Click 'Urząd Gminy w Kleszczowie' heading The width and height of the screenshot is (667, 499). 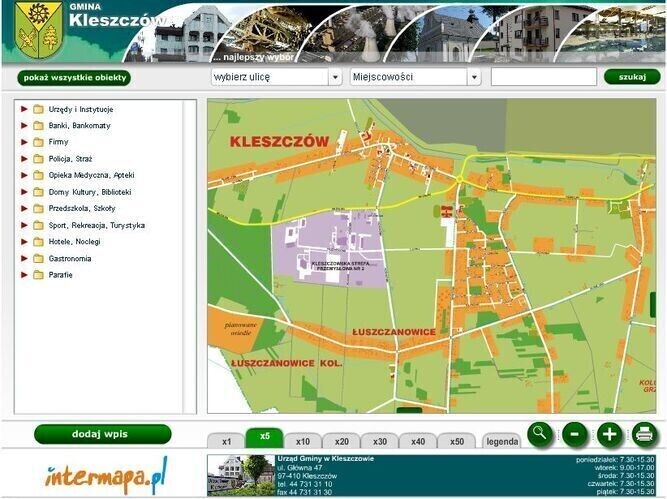tap(326, 459)
